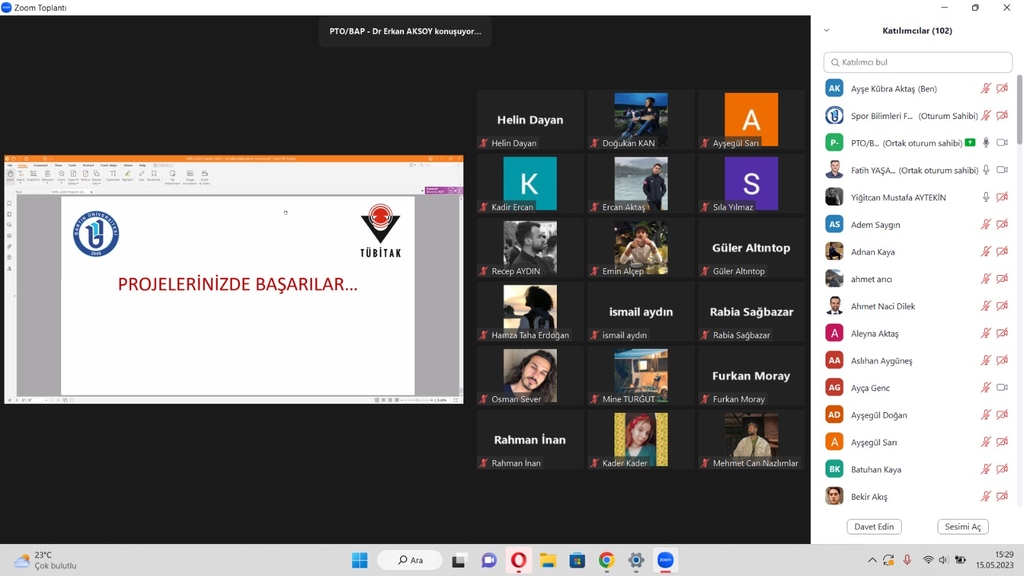Toggle Ayşe Kübra Aktaş's muted microphone icon
The width and height of the screenshot is (1024, 576).
[985, 89]
